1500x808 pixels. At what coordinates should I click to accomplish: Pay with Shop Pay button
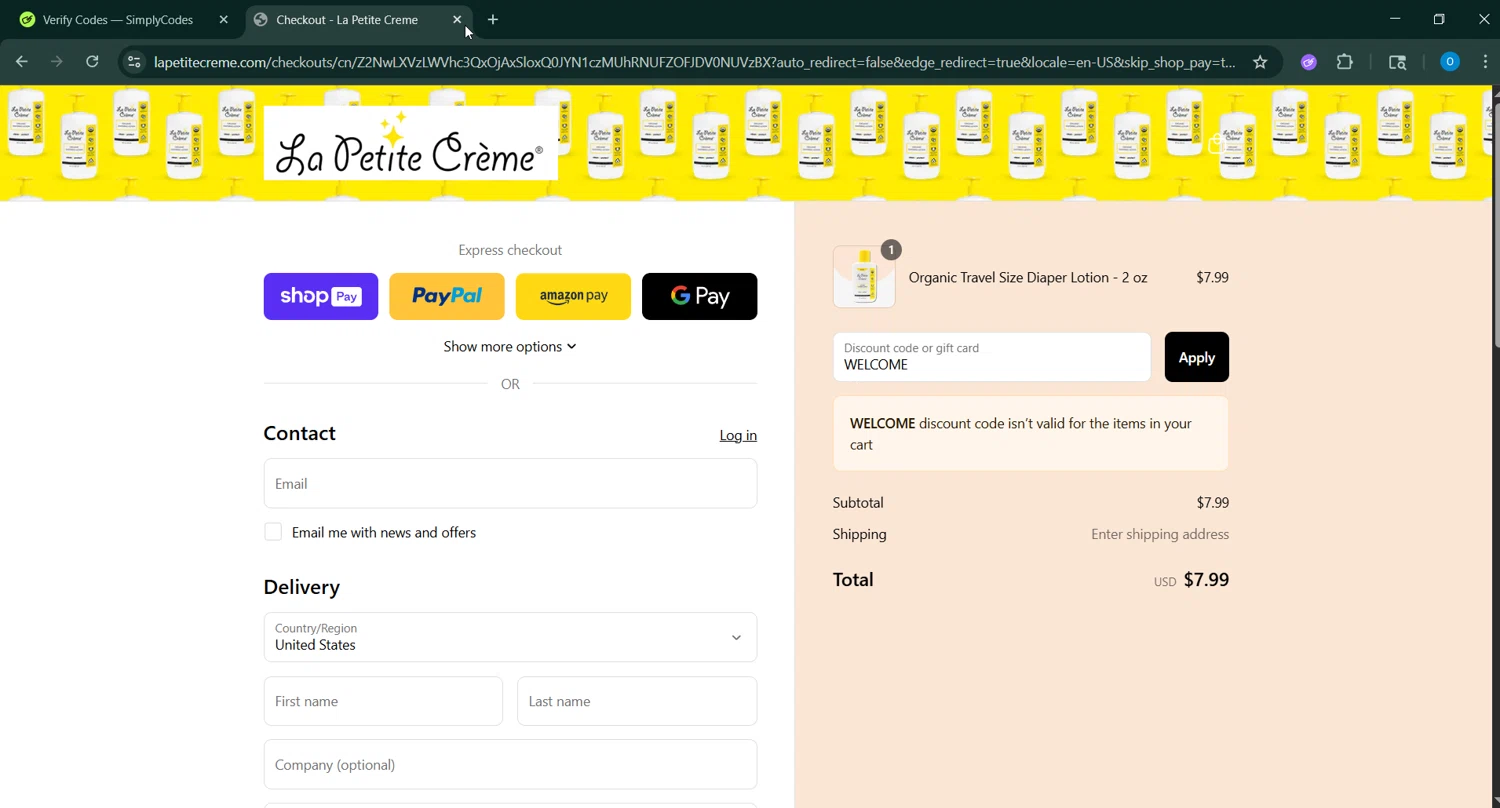pyautogui.click(x=321, y=296)
